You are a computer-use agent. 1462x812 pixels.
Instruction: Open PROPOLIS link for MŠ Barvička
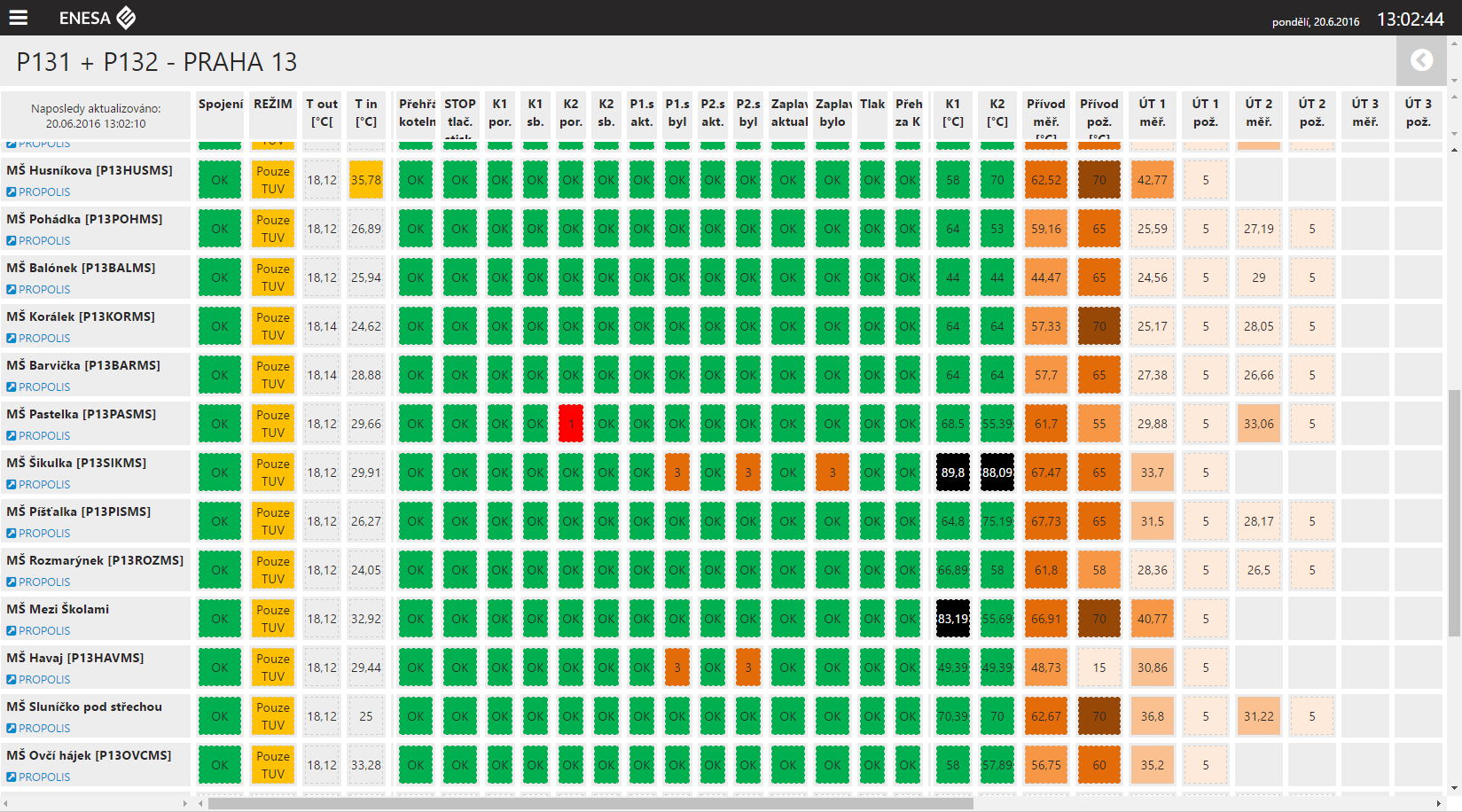[44, 386]
